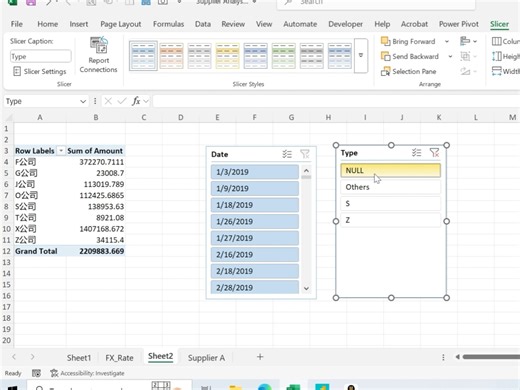Switch to Sheet1 tab
This screenshot has height=390, width=520.
coord(79,358)
